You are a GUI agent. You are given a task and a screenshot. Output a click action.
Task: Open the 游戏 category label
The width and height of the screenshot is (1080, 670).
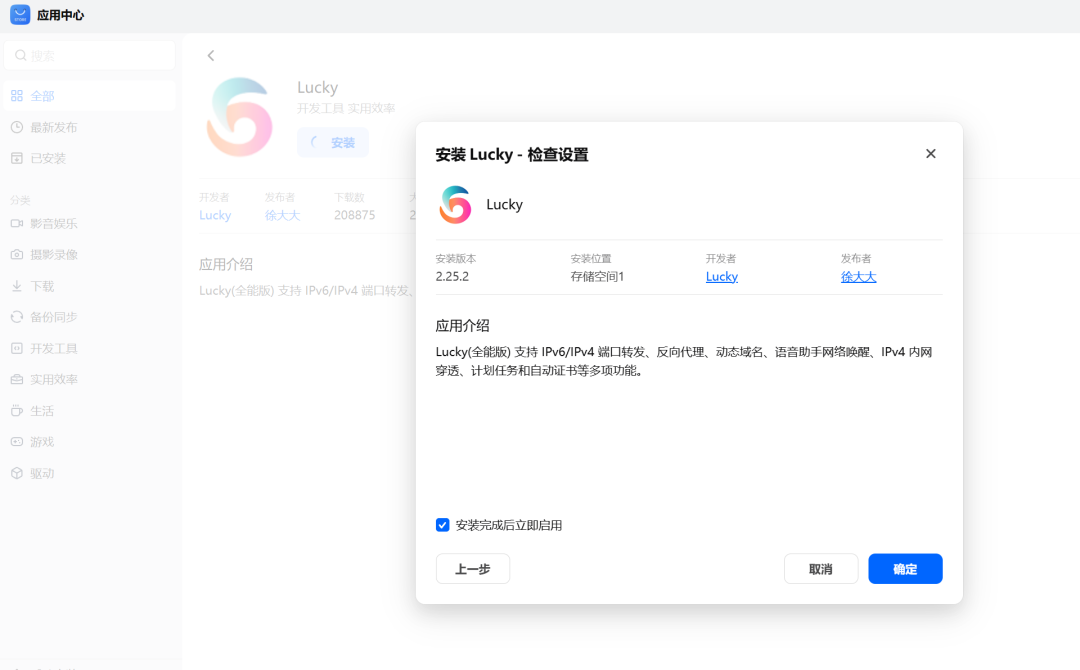[x=42, y=442]
